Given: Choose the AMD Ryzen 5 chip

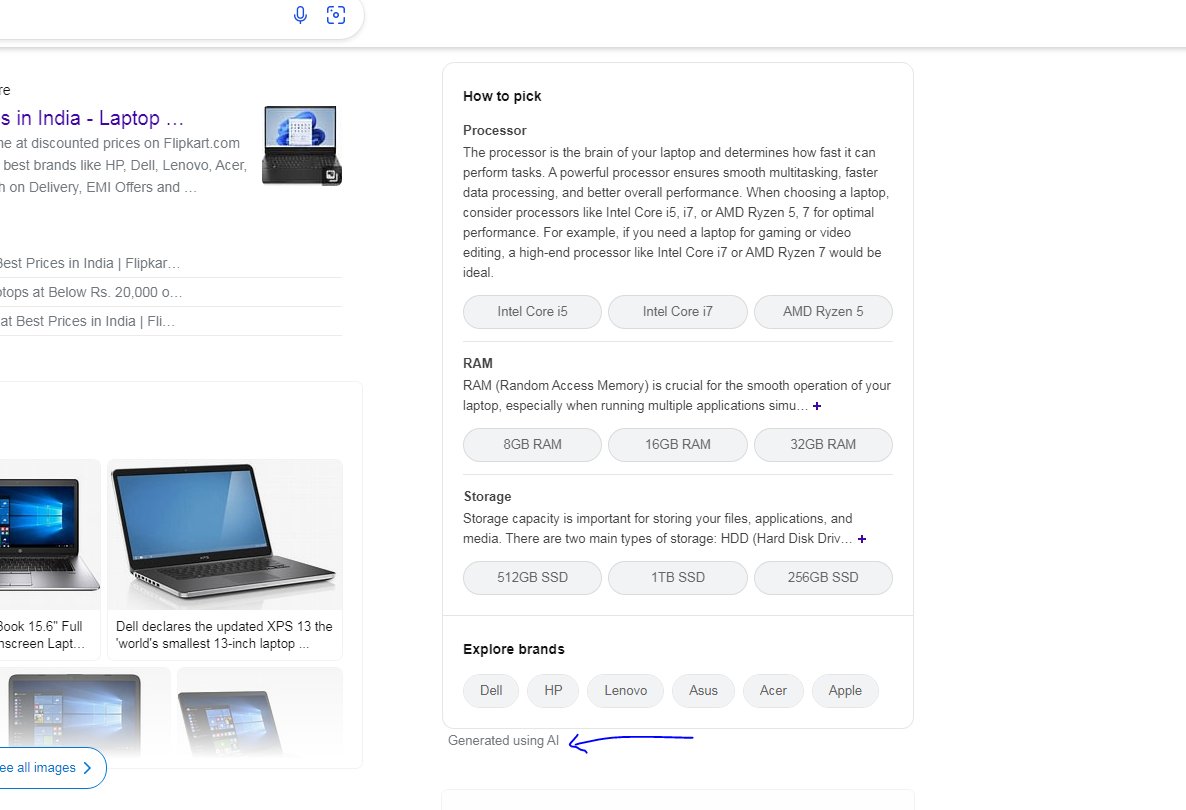Looking at the screenshot, I should tap(822, 311).
